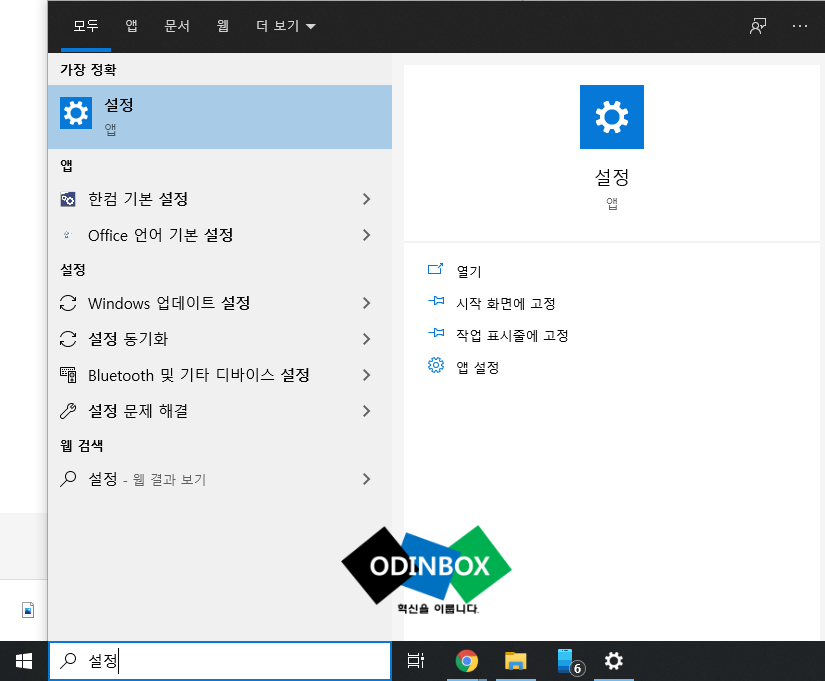This screenshot has width=825, height=681.
Task: Click the search magnifier icon in taskbar box
Action: 68,660
